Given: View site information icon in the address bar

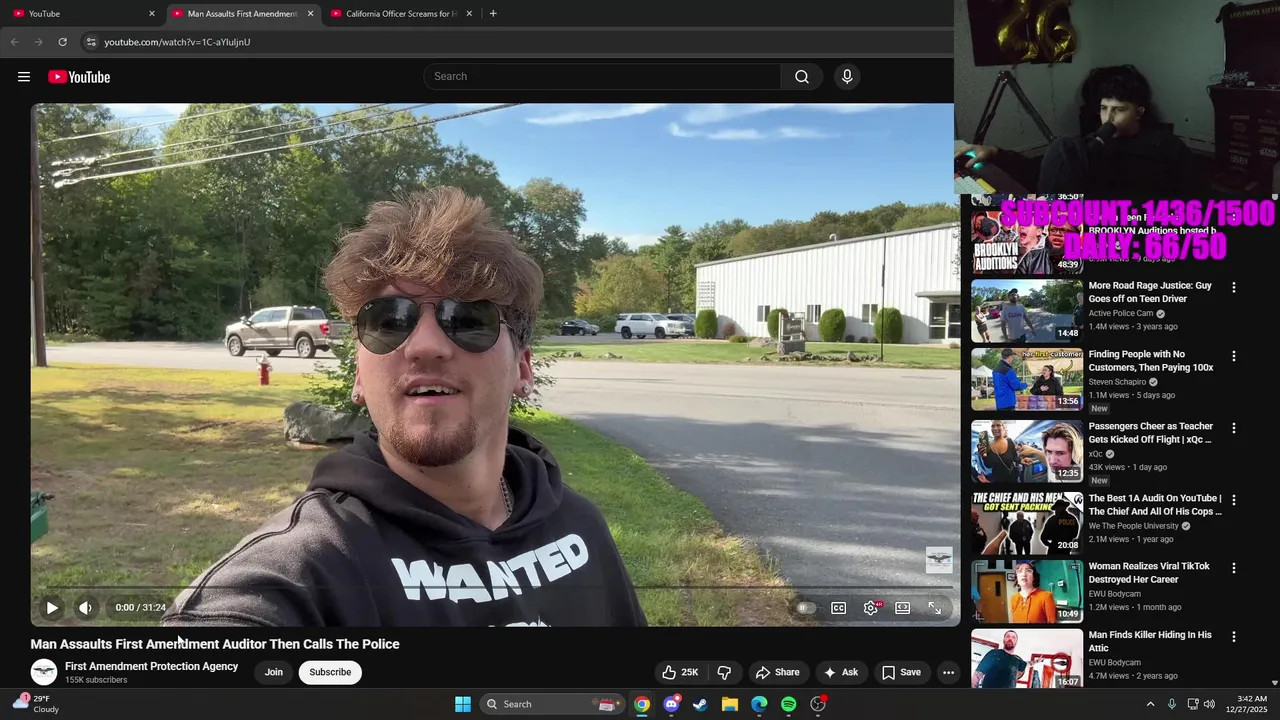Looking at the screenshot, I should click(x=91, y=42).
